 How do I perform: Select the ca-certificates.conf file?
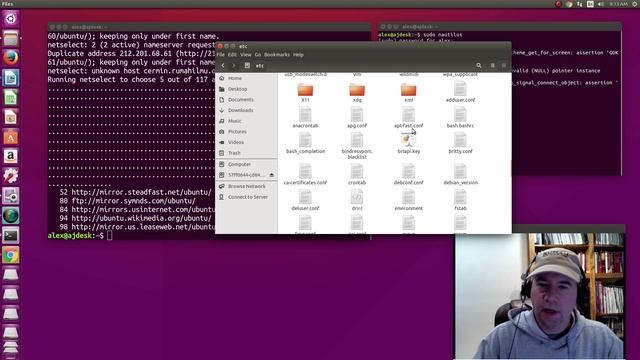point(305,174)
